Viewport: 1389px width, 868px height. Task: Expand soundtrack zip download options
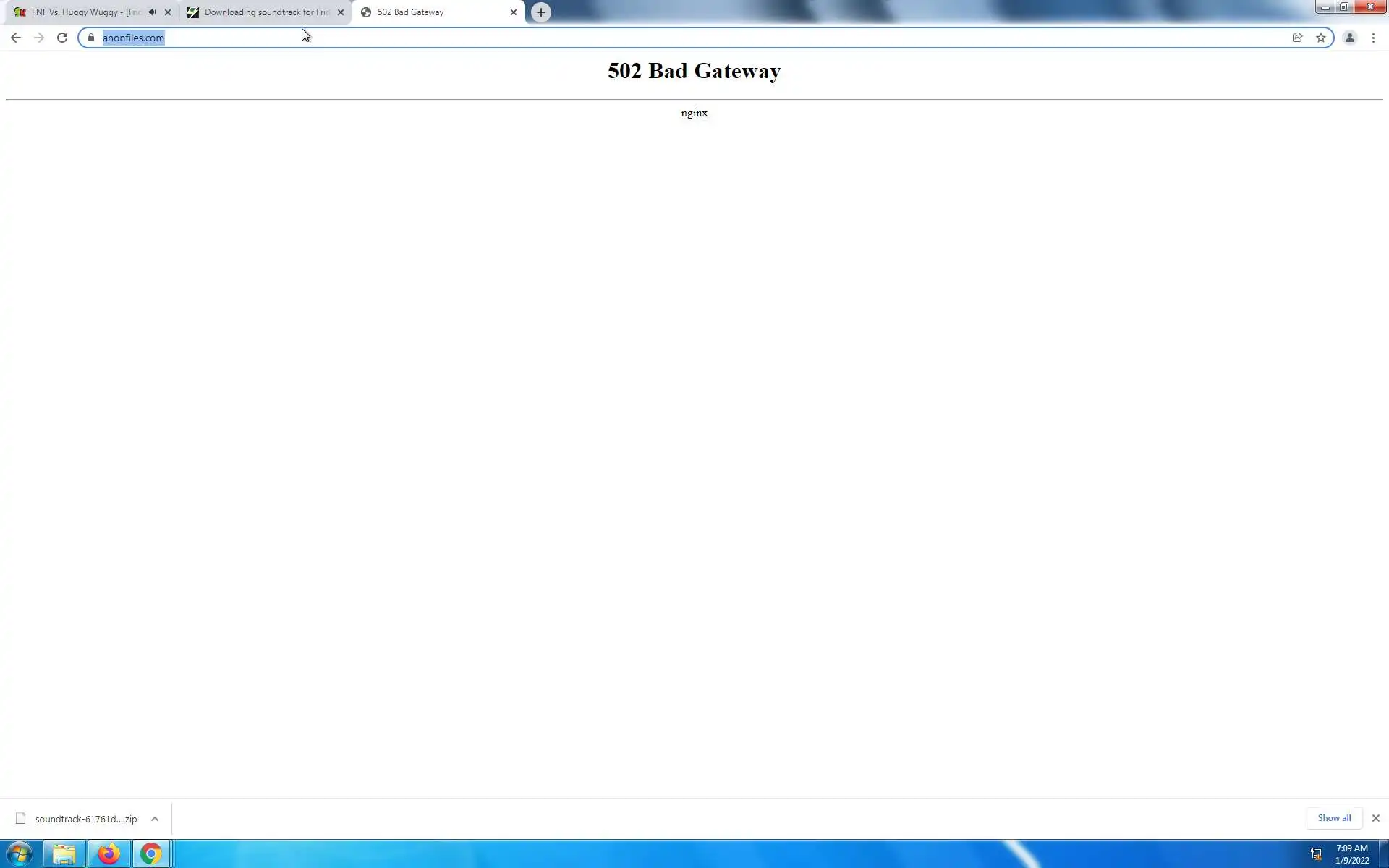pyautogui.click(x=154, y=819)
